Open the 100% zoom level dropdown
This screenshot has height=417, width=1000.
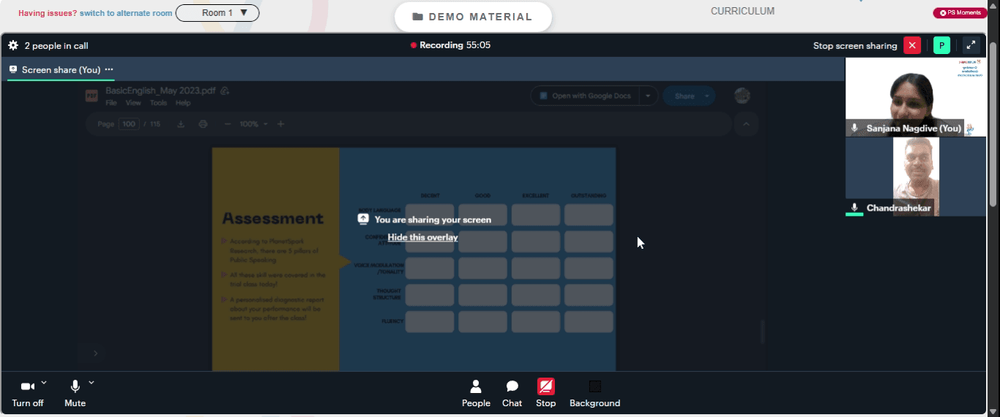[254, 124]
